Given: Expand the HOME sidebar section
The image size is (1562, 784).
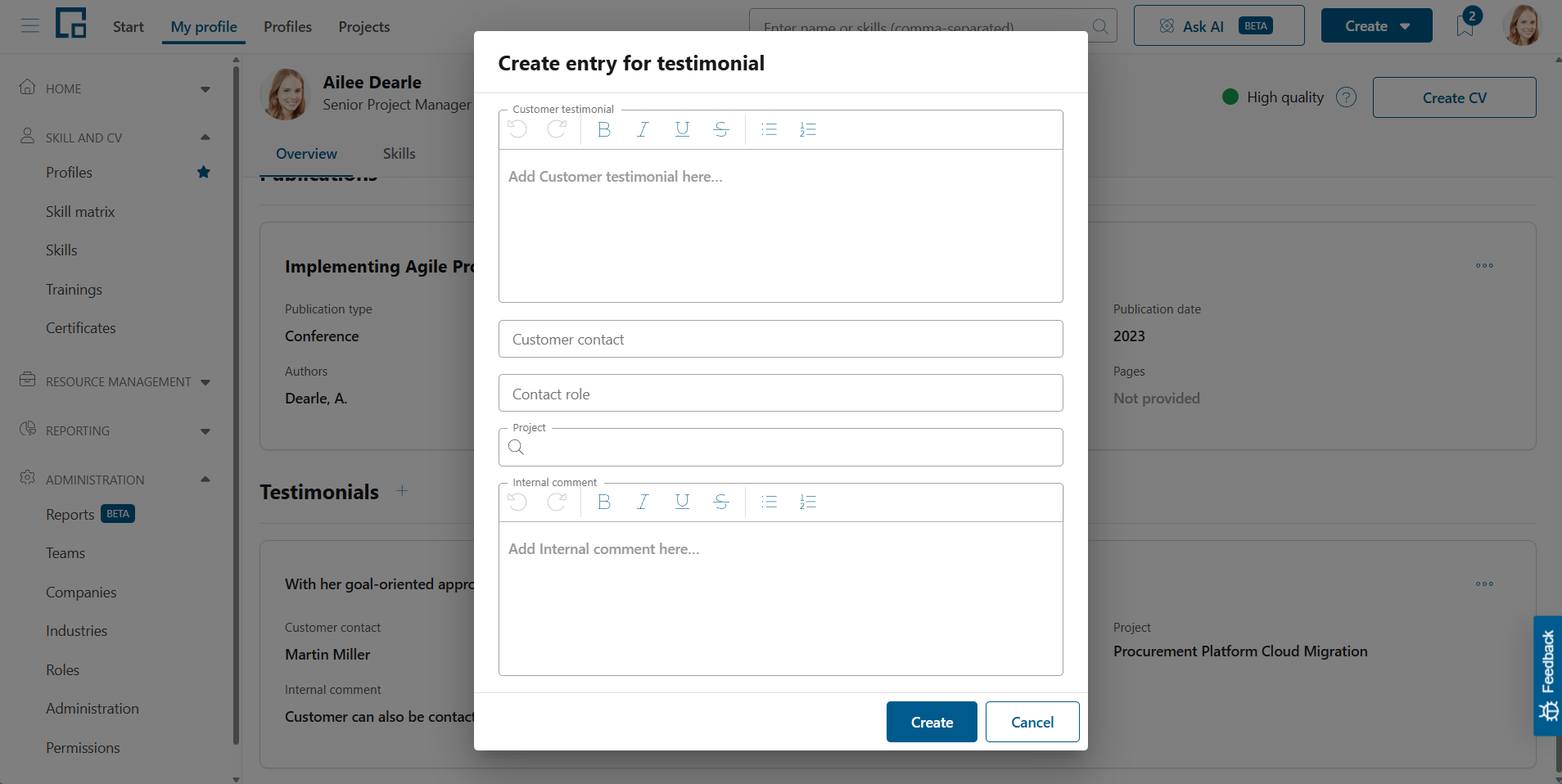Looking at the screenshot, I should (x=205, y=89).
